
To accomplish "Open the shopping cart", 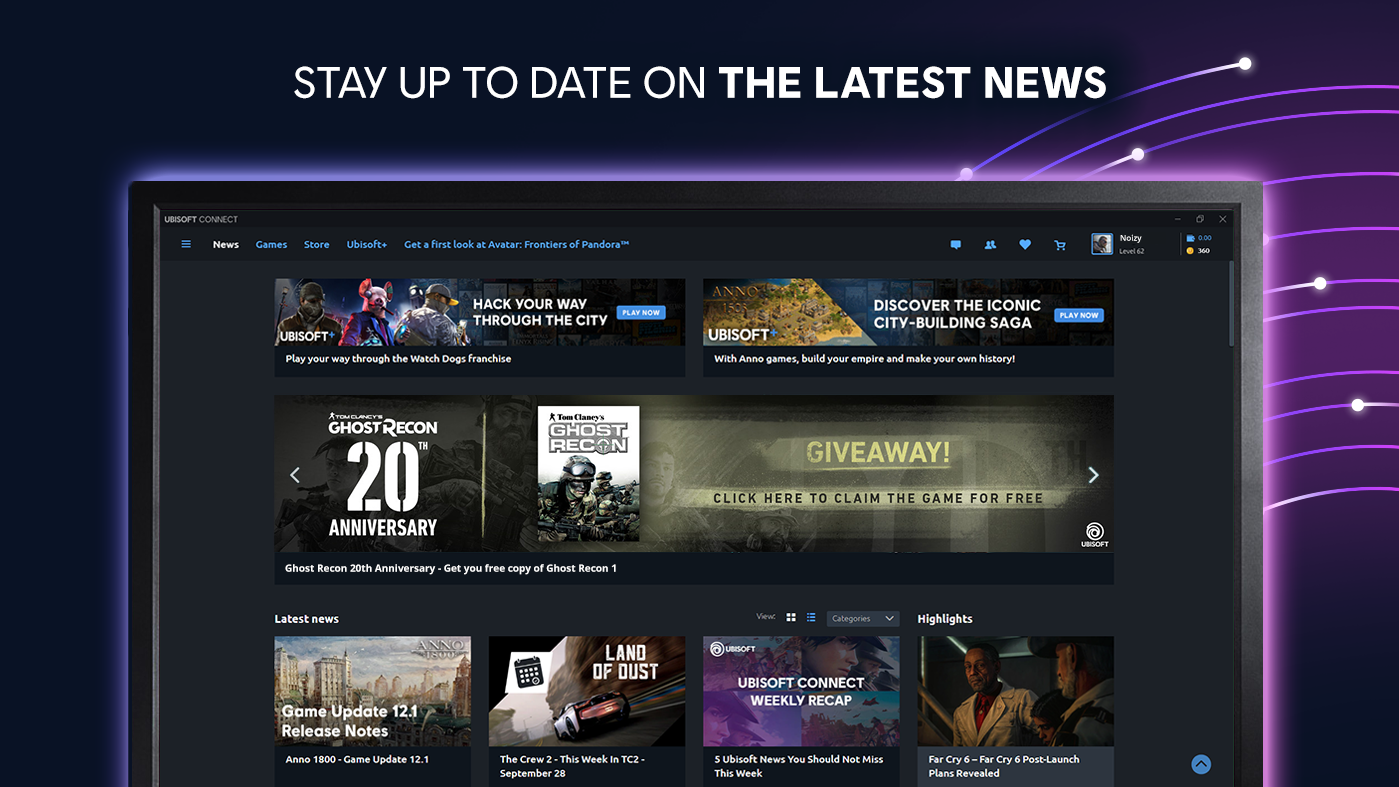I will point(1060,244).
